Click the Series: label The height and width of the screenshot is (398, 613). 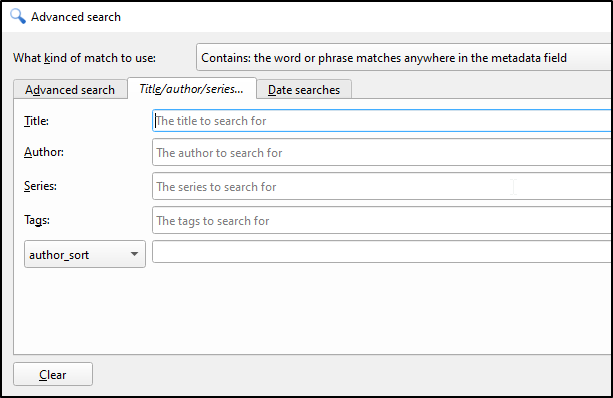[x=40, y=186]
